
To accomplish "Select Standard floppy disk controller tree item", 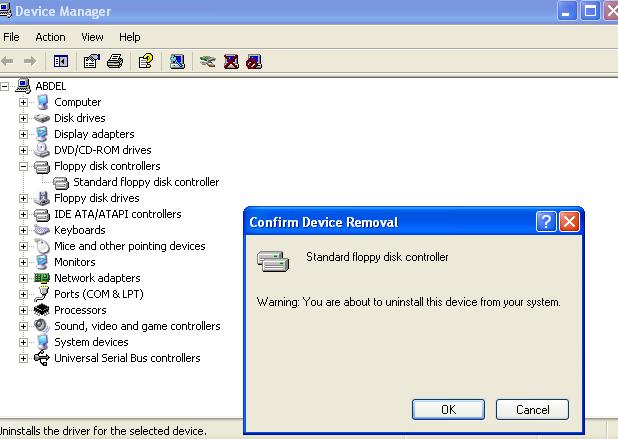I will pos(146,182).
